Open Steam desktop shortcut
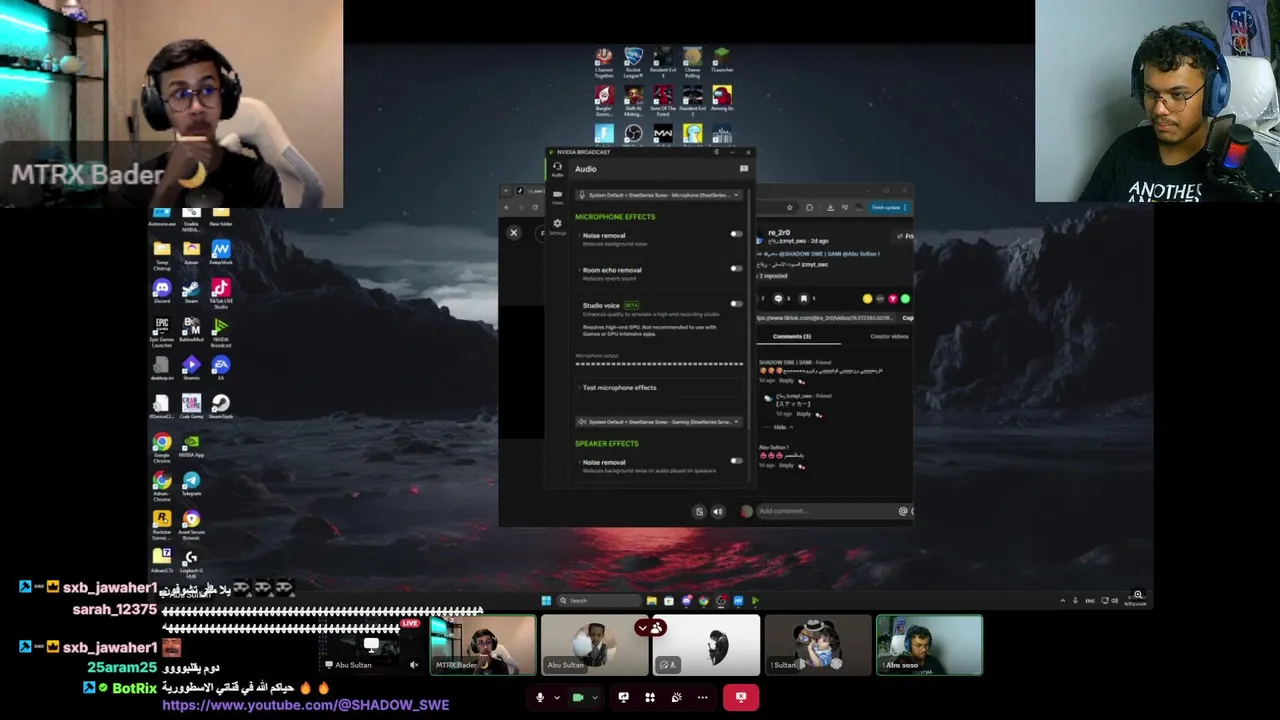1280x720 pixels. pos(191,291)
